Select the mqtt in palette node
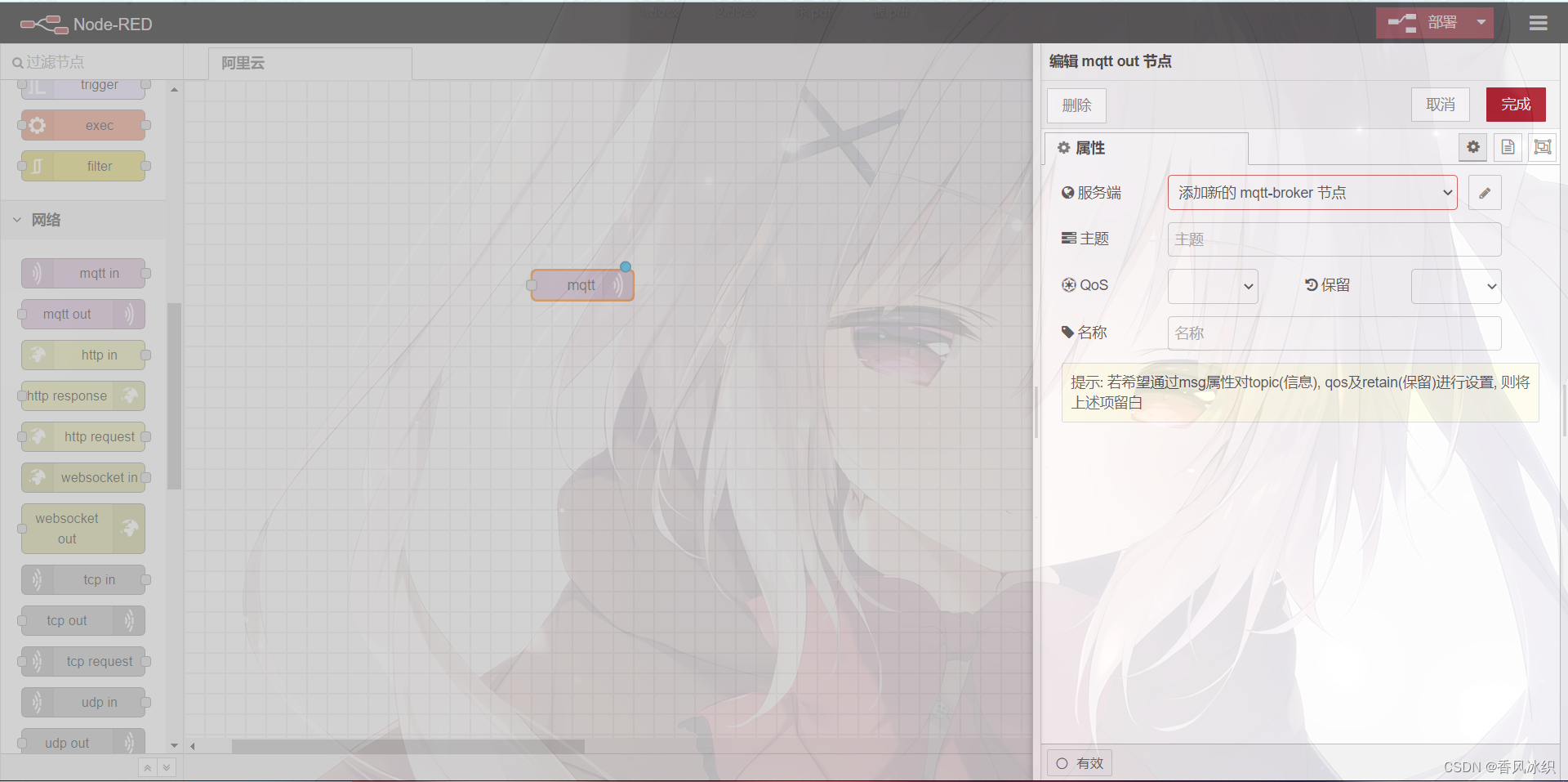This screenshot has height=782, width=1568. click(x=83, y=273)
